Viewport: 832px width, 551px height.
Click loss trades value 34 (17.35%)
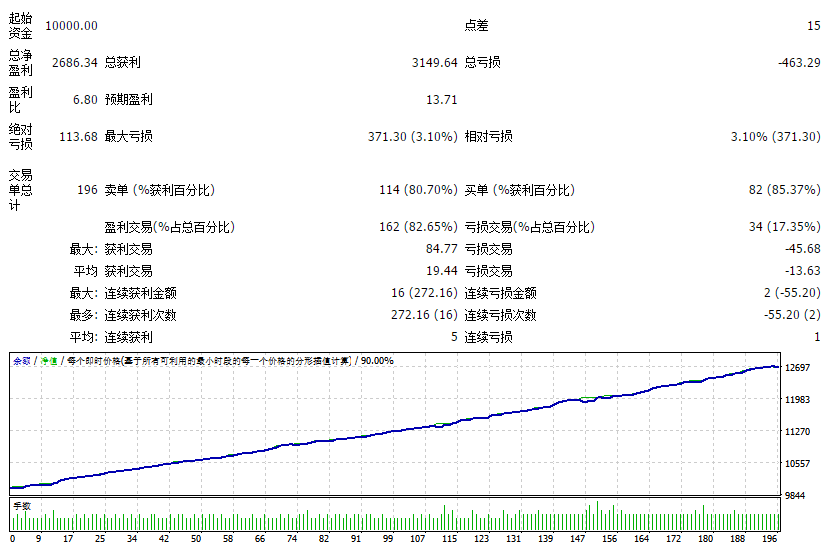pos(785,227)
